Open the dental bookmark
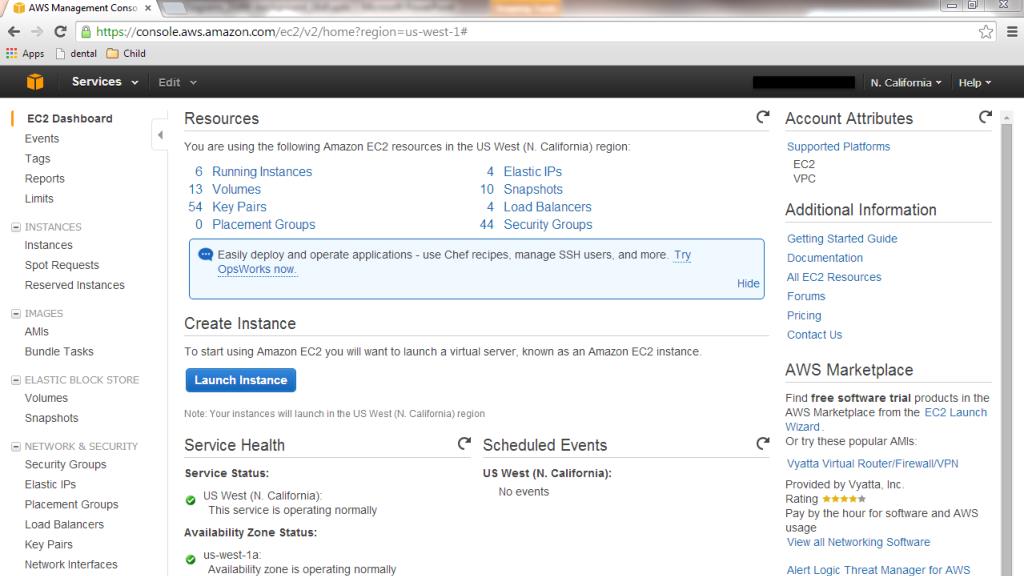The height and width of the screenshot is (576, 1024). coord(76,54)
